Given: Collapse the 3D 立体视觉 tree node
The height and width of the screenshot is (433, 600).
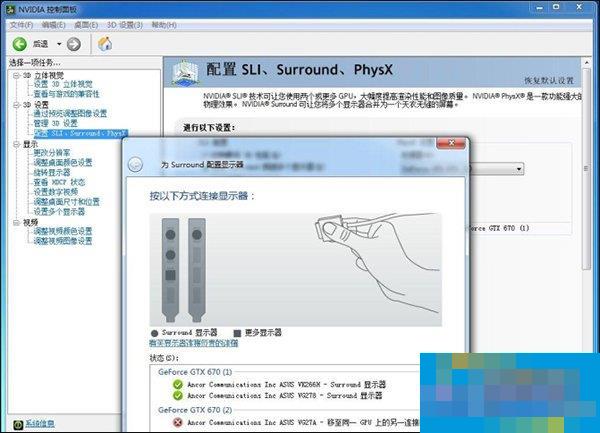Looking at the screenshot, I should pos(16,76).
